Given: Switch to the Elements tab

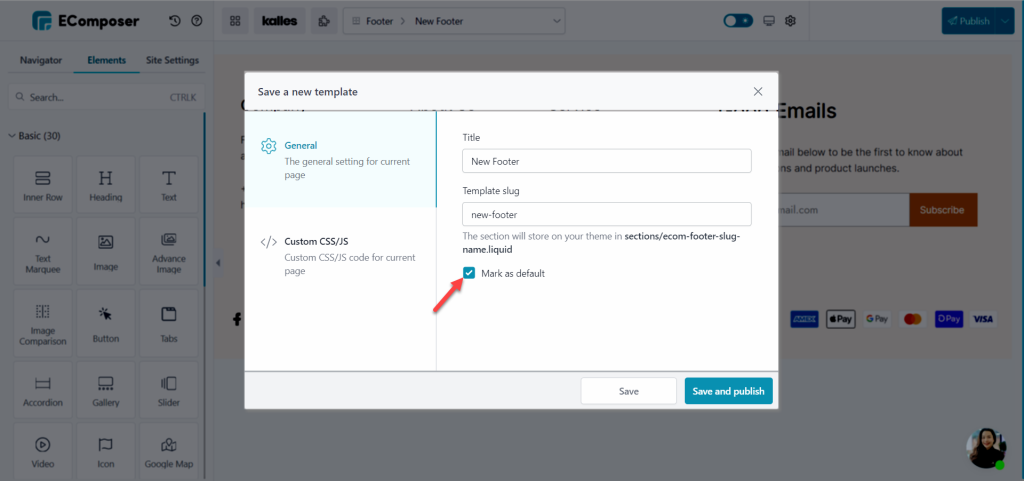Looking at the screenshot, I should [x=106, y=60].
